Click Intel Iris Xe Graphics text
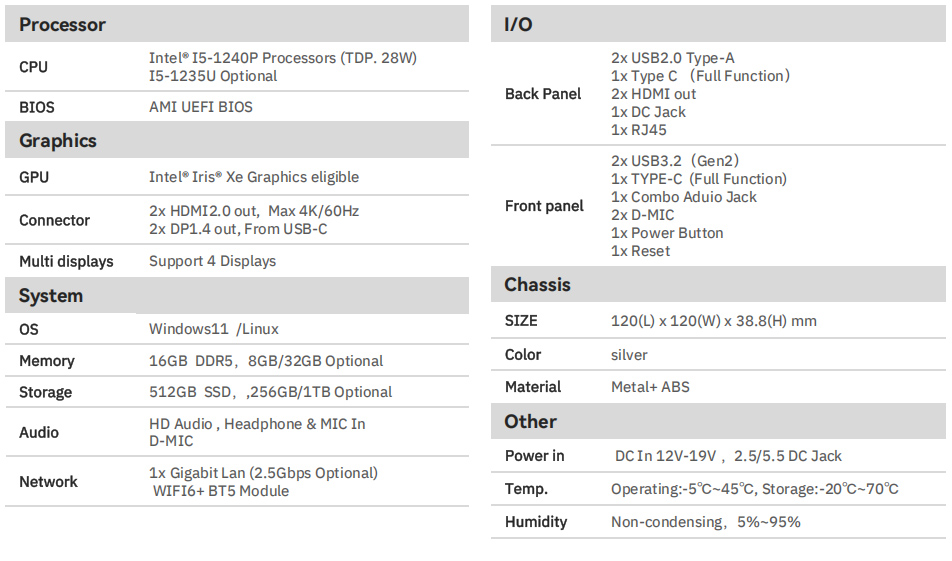 click(x=254, y=177)
